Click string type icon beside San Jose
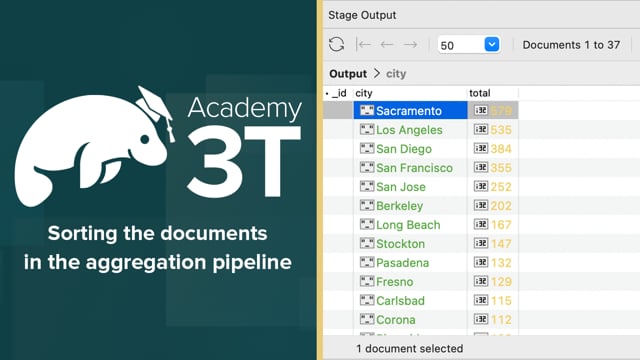The width and height of the screenshot is (640, 360). (x=367, y=186)
